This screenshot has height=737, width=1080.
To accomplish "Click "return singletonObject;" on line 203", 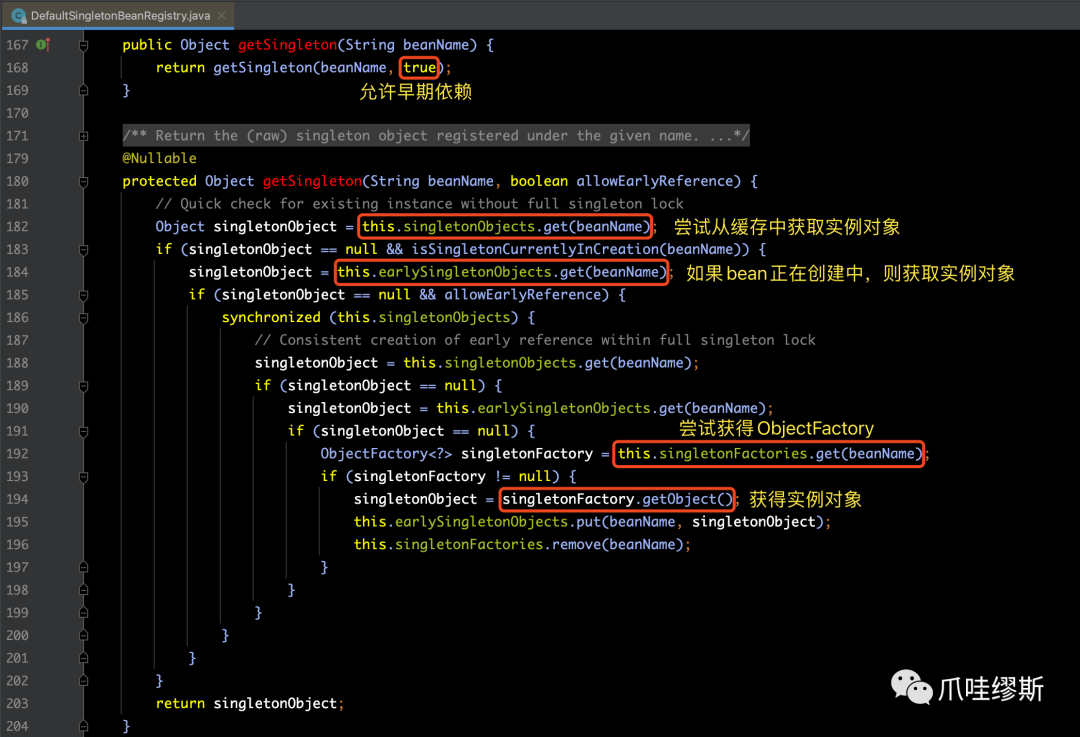I will pyautogui.click(x=249, y=703).
